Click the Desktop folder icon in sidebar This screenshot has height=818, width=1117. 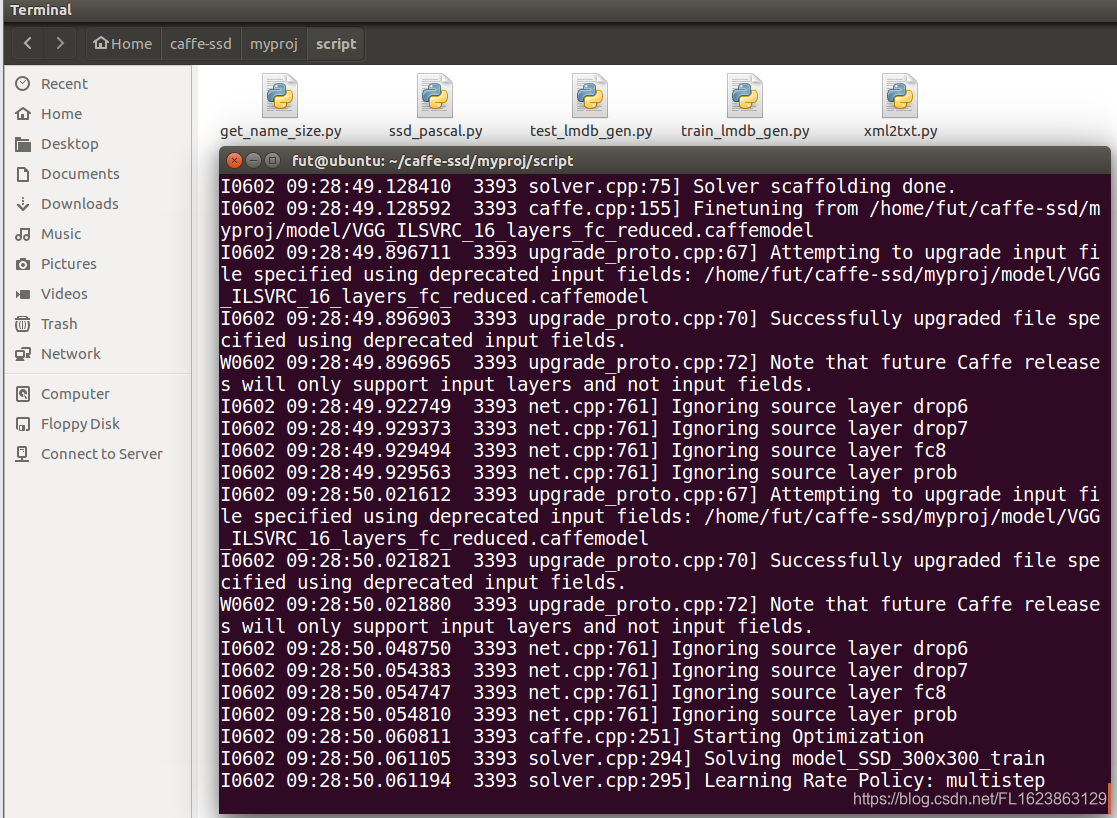pos(23,144)
